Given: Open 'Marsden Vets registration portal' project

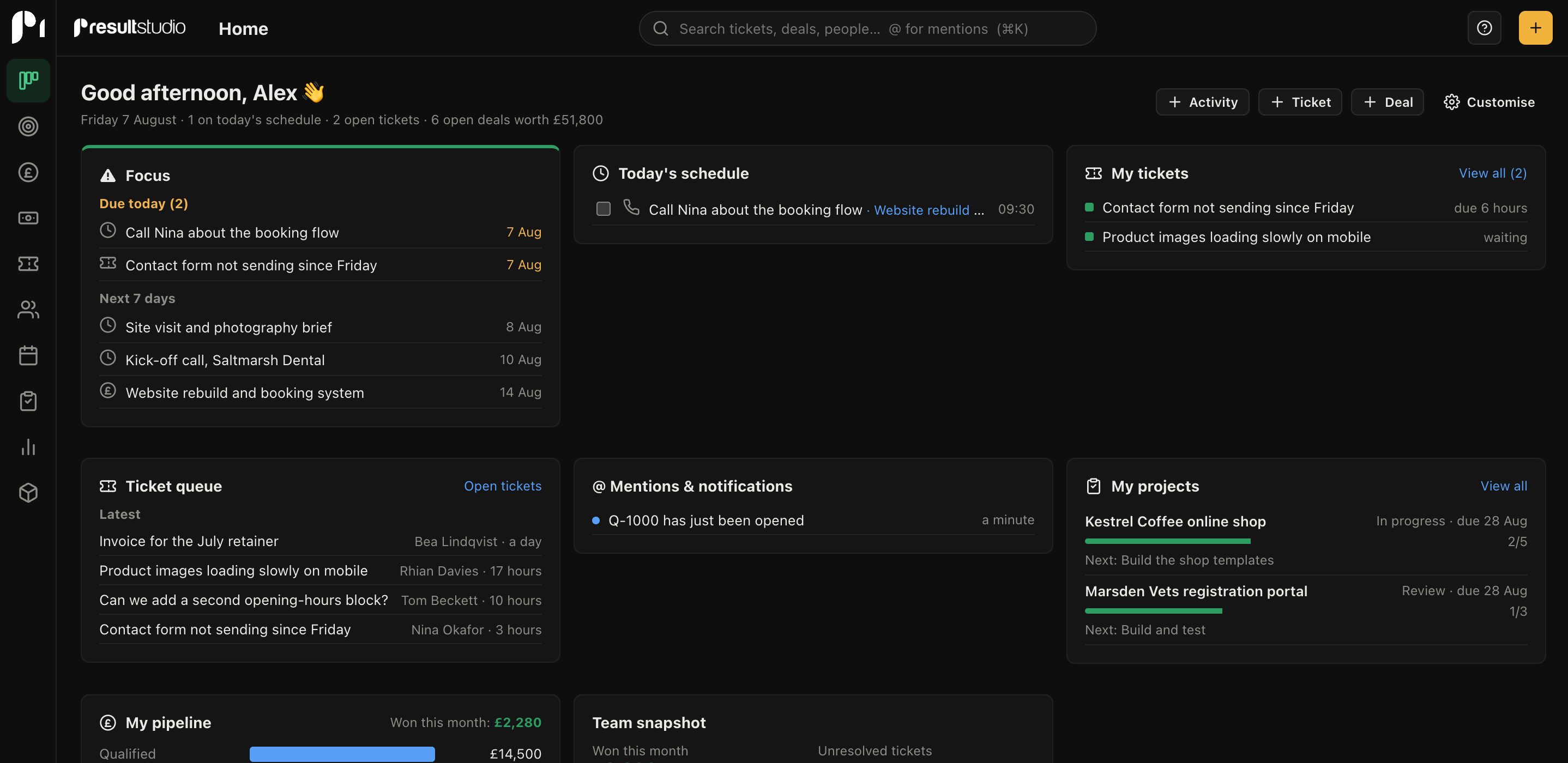Looking at the screenshot, I should [1196, 591].
